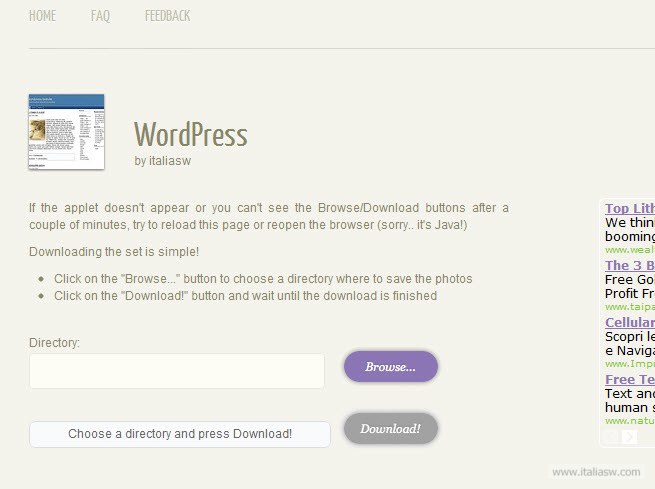Click the 'by italiasw' author text

pos(162,161)
